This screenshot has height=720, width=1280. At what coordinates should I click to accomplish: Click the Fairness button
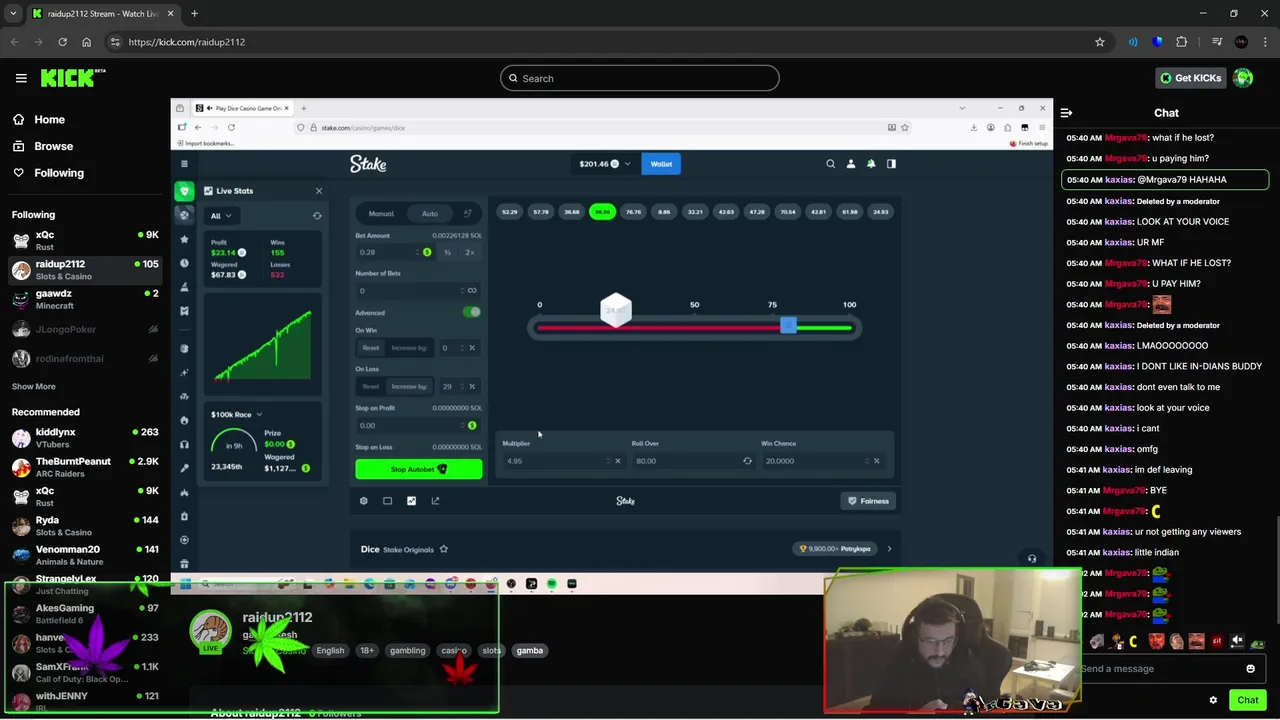coord(869,501)
